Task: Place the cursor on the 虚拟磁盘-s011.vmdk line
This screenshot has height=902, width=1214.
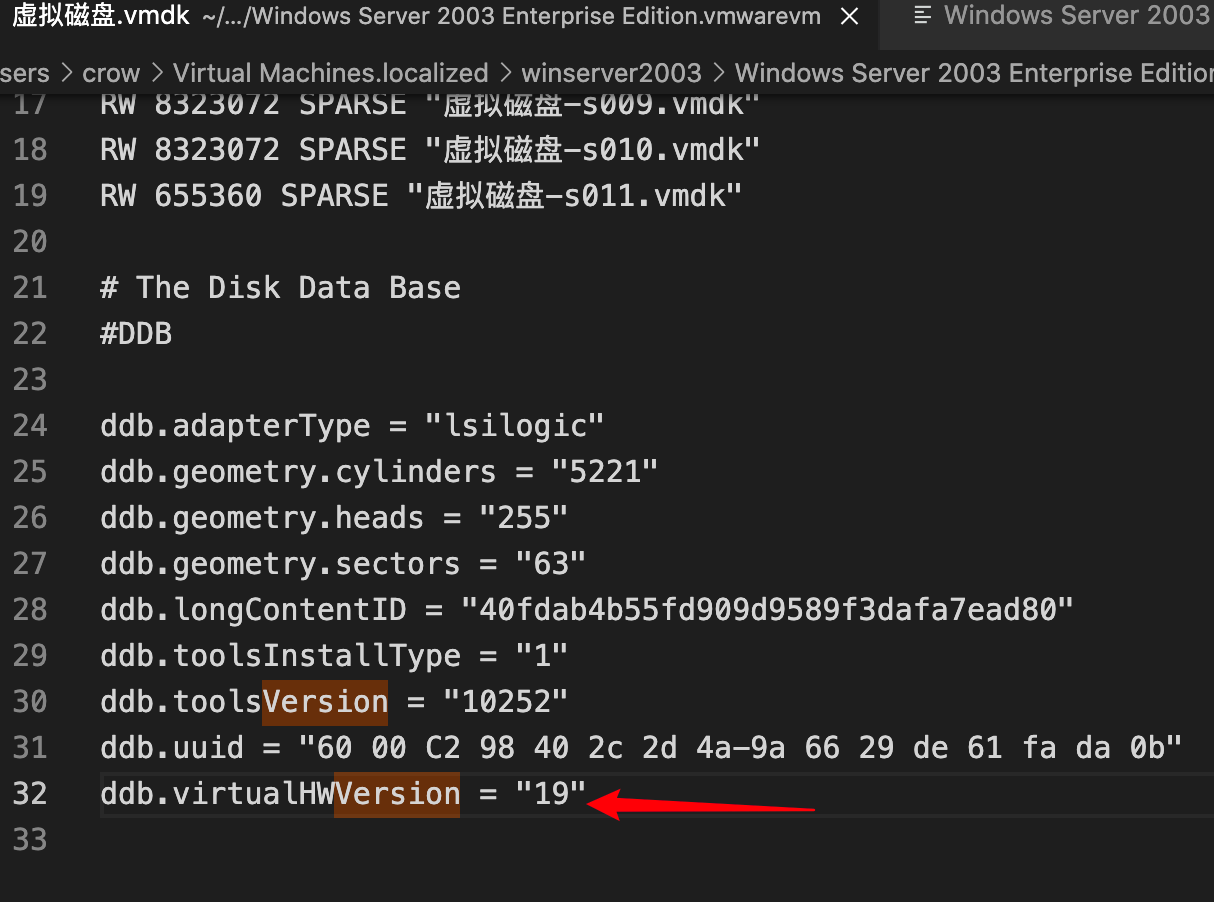Action: (x=421, y=195)
